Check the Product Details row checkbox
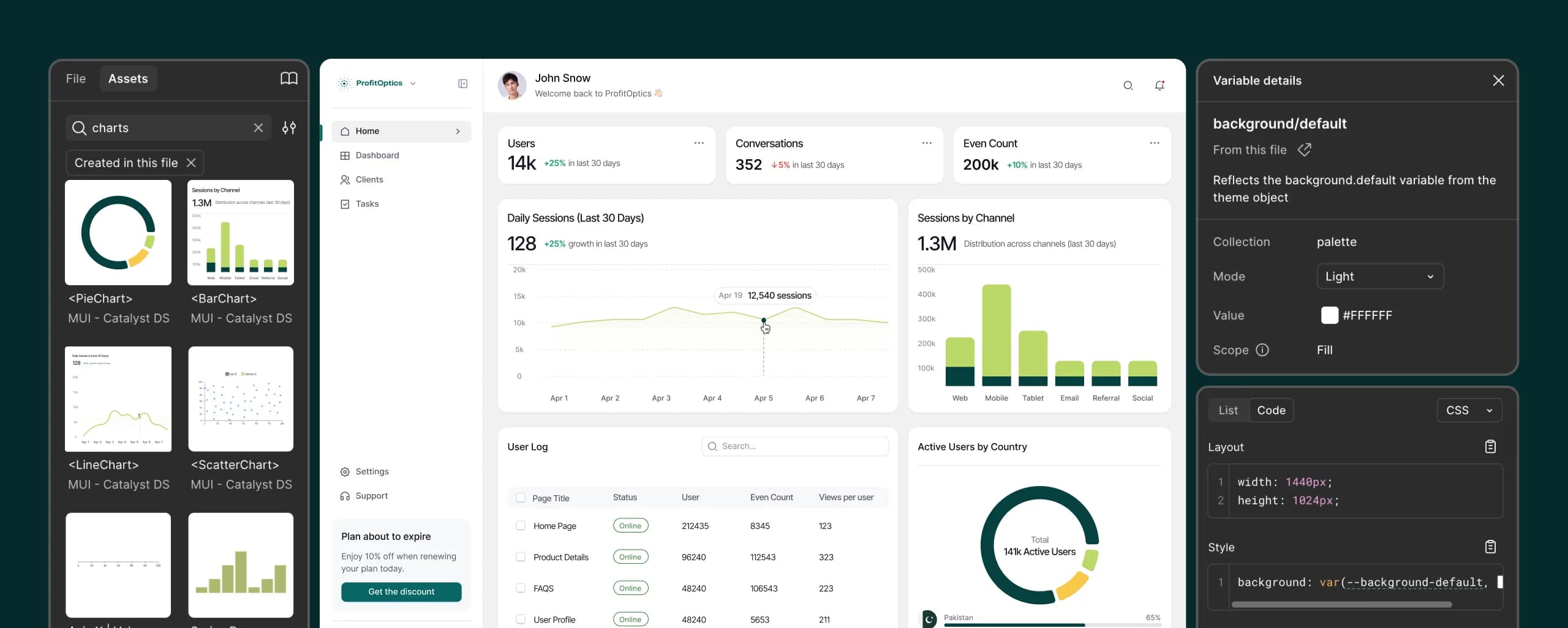The width and height of the screenshot is (1568, 628). click(x=520, y=556)
